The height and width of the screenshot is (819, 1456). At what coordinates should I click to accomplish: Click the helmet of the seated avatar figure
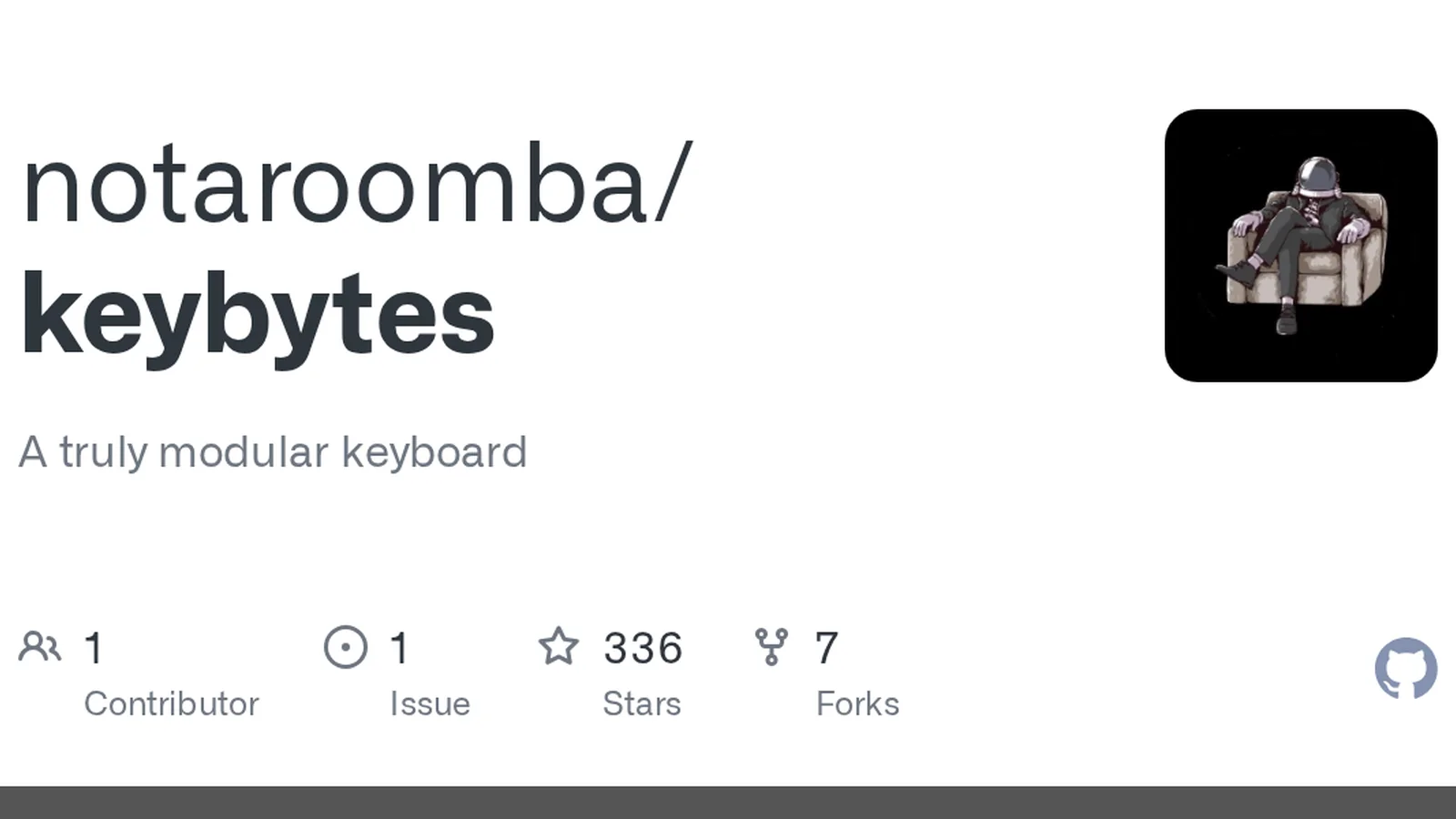(1316, 175)
